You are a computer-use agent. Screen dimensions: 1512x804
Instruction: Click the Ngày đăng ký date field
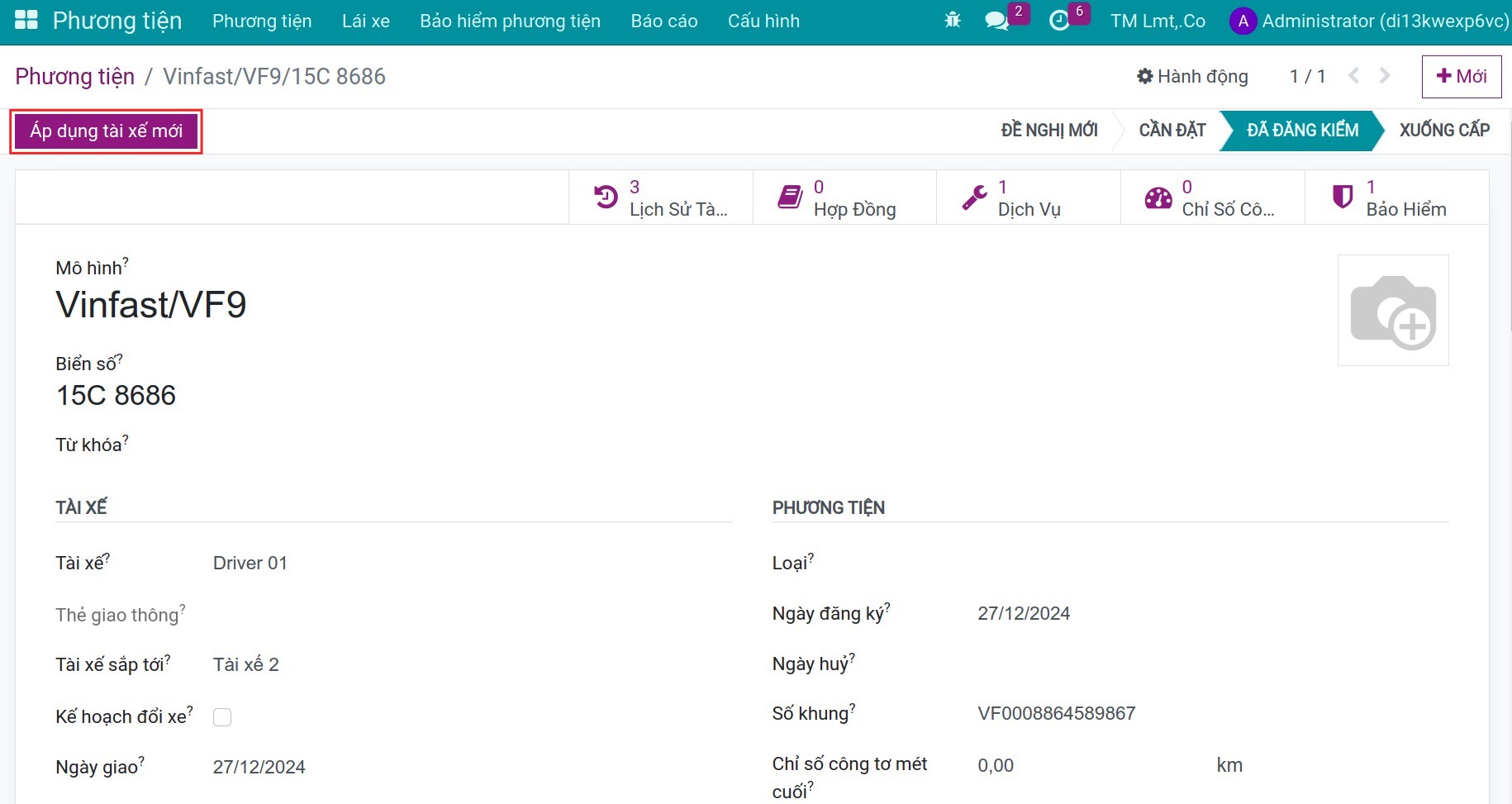point(1024,614)
